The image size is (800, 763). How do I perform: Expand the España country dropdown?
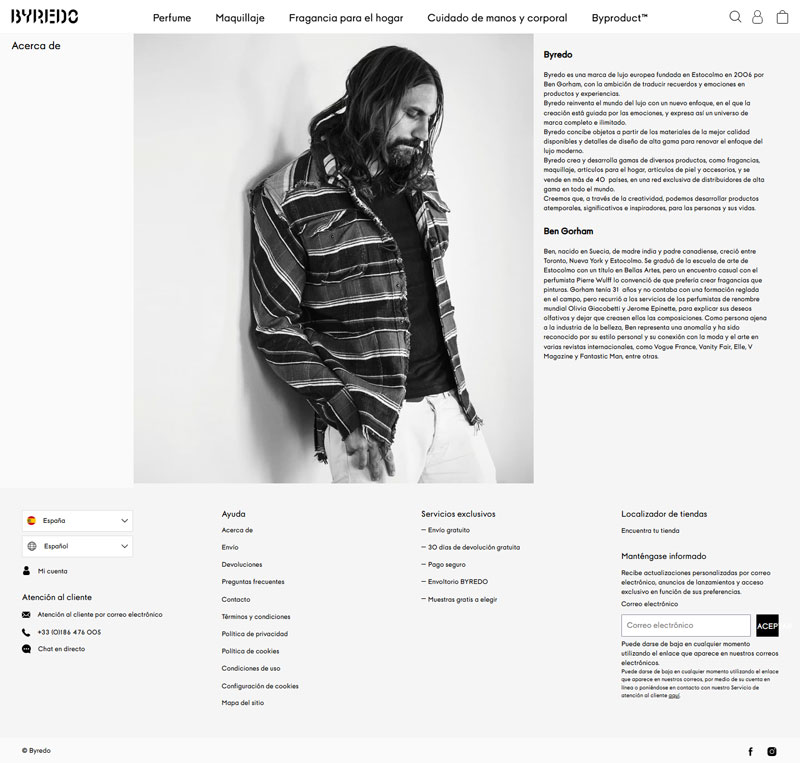coord(78,521)
